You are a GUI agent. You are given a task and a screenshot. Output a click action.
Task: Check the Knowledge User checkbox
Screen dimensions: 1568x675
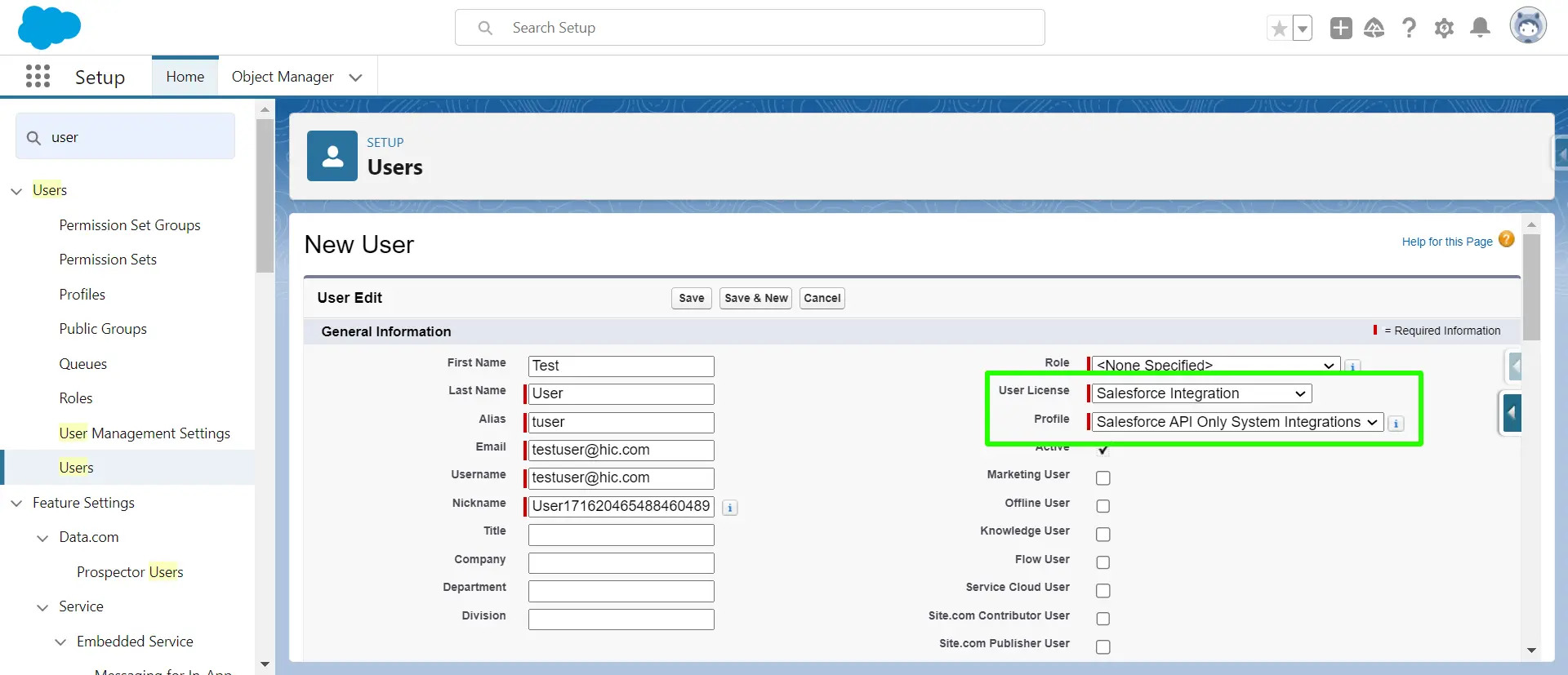[1102, 535]
